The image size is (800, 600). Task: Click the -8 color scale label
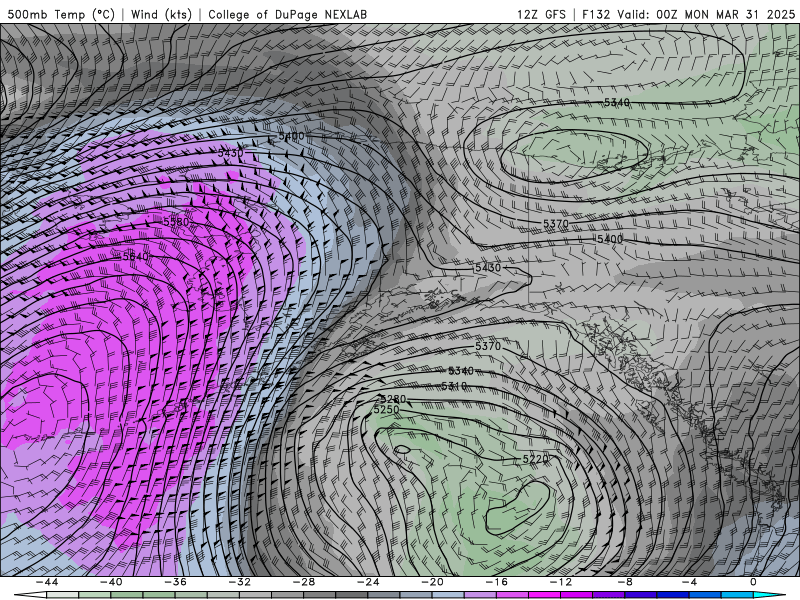pyautogui.click(x=625, y=582)
